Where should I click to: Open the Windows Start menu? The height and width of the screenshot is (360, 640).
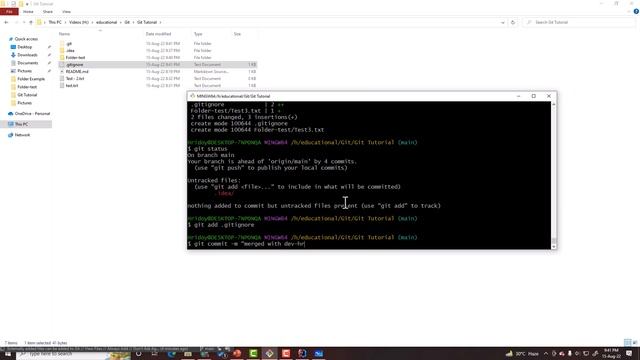[7, 354]
